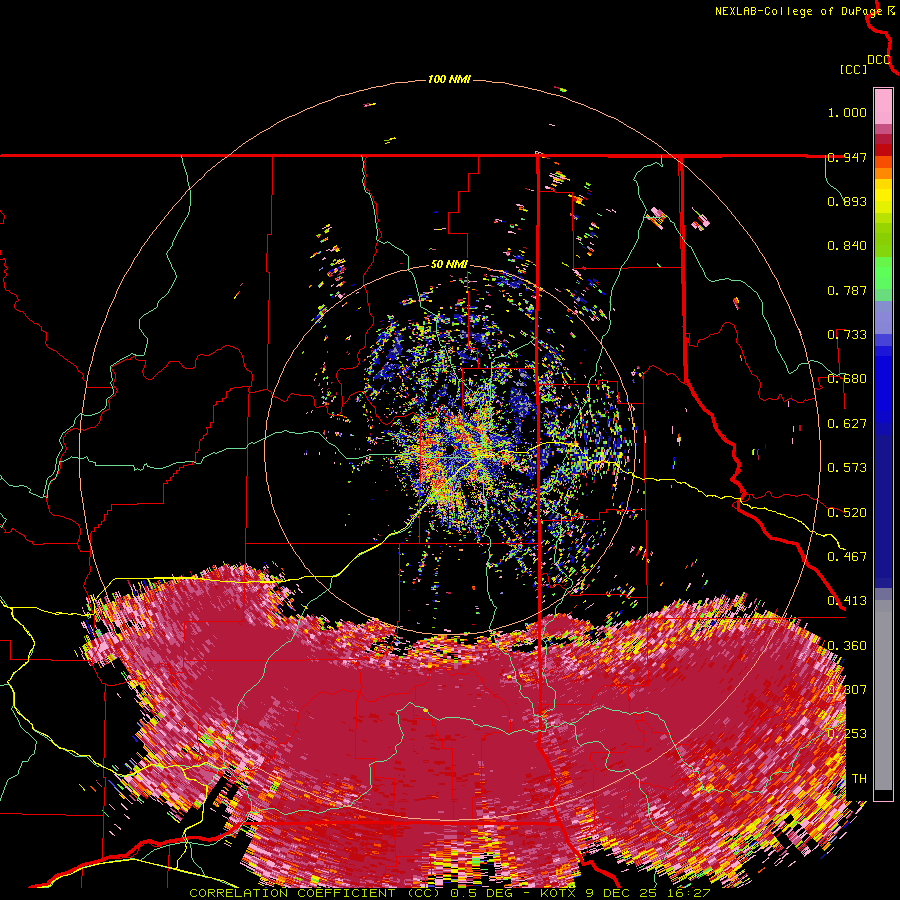The image size is (900, 900).
Task: Click the 0.840 scale value
Action: coord(847,246)
